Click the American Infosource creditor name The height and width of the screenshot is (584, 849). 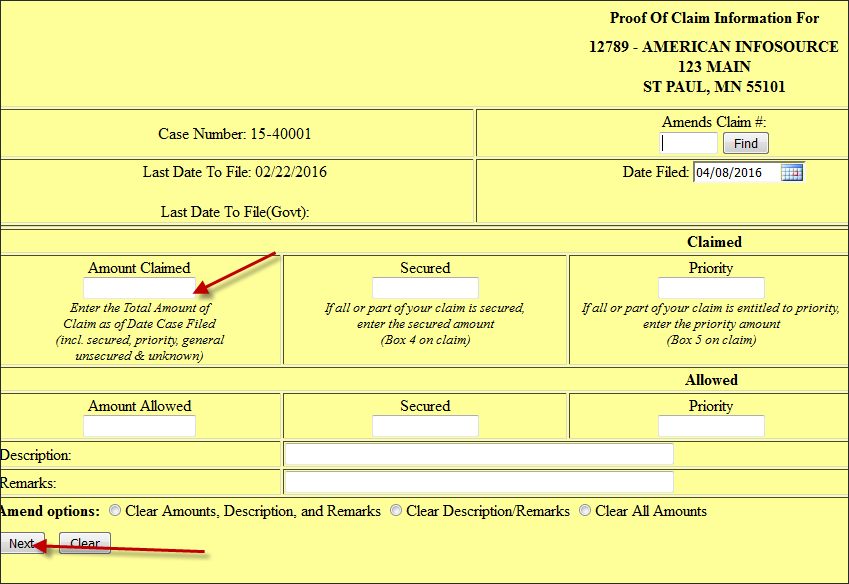click(714, 47)
